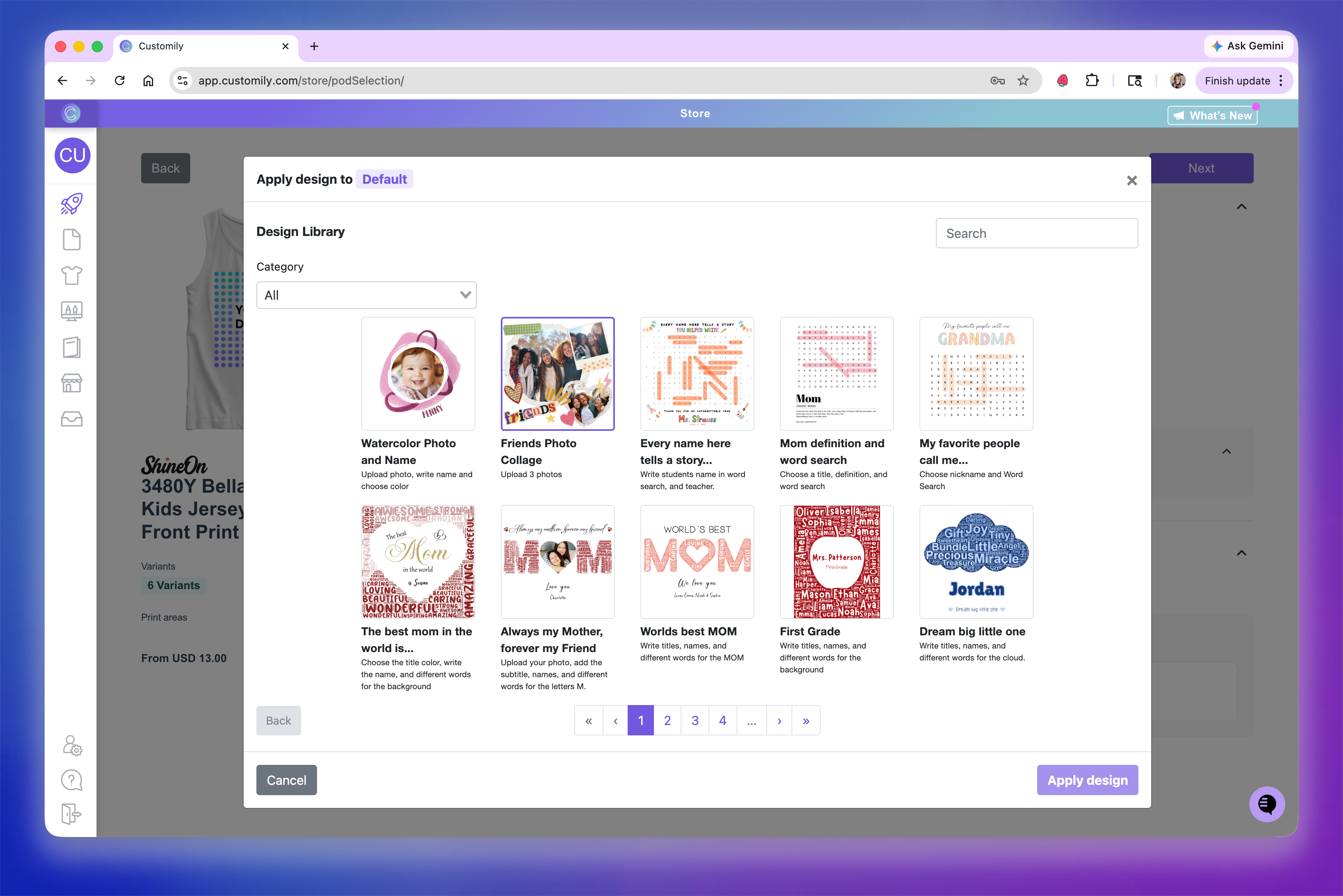Open the browser extensions puzzle icon
The height and width of the screenshot is (896, 1343).
click(x=1091, y=81)
